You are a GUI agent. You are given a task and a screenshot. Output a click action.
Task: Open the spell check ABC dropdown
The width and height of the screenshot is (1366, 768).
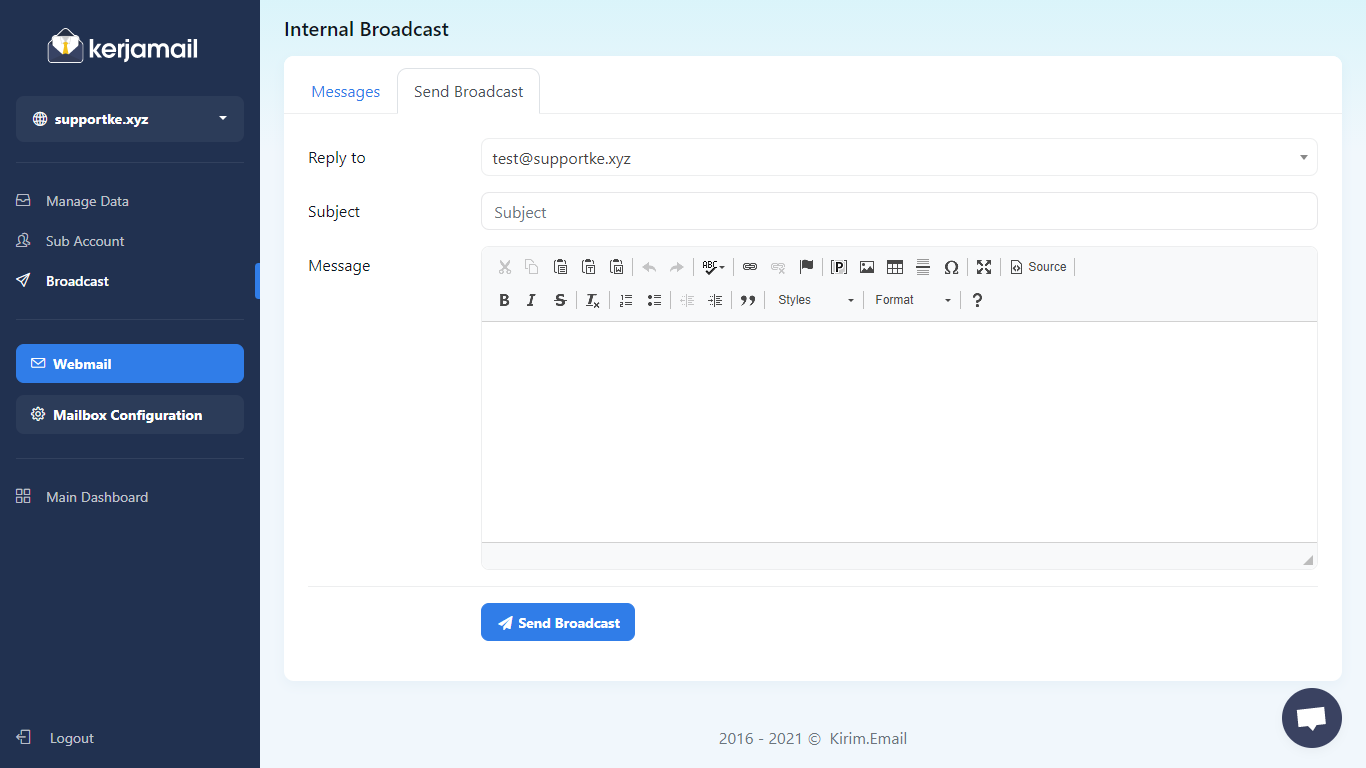tap(713, 267)
